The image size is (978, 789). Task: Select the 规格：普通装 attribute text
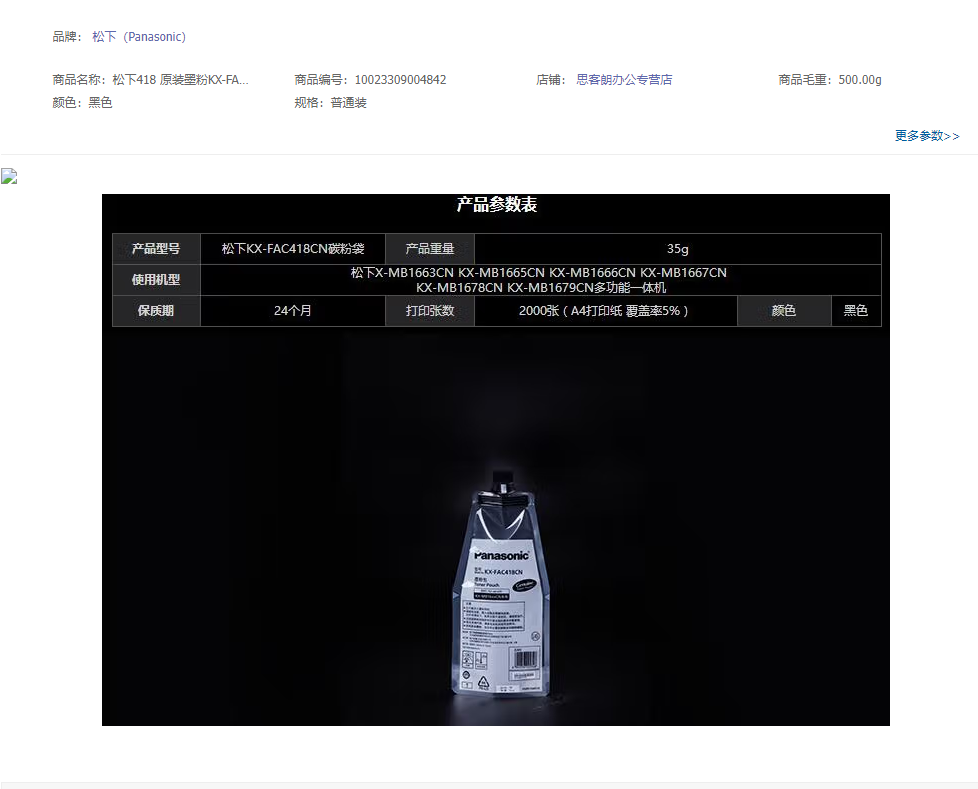point(331,103)
